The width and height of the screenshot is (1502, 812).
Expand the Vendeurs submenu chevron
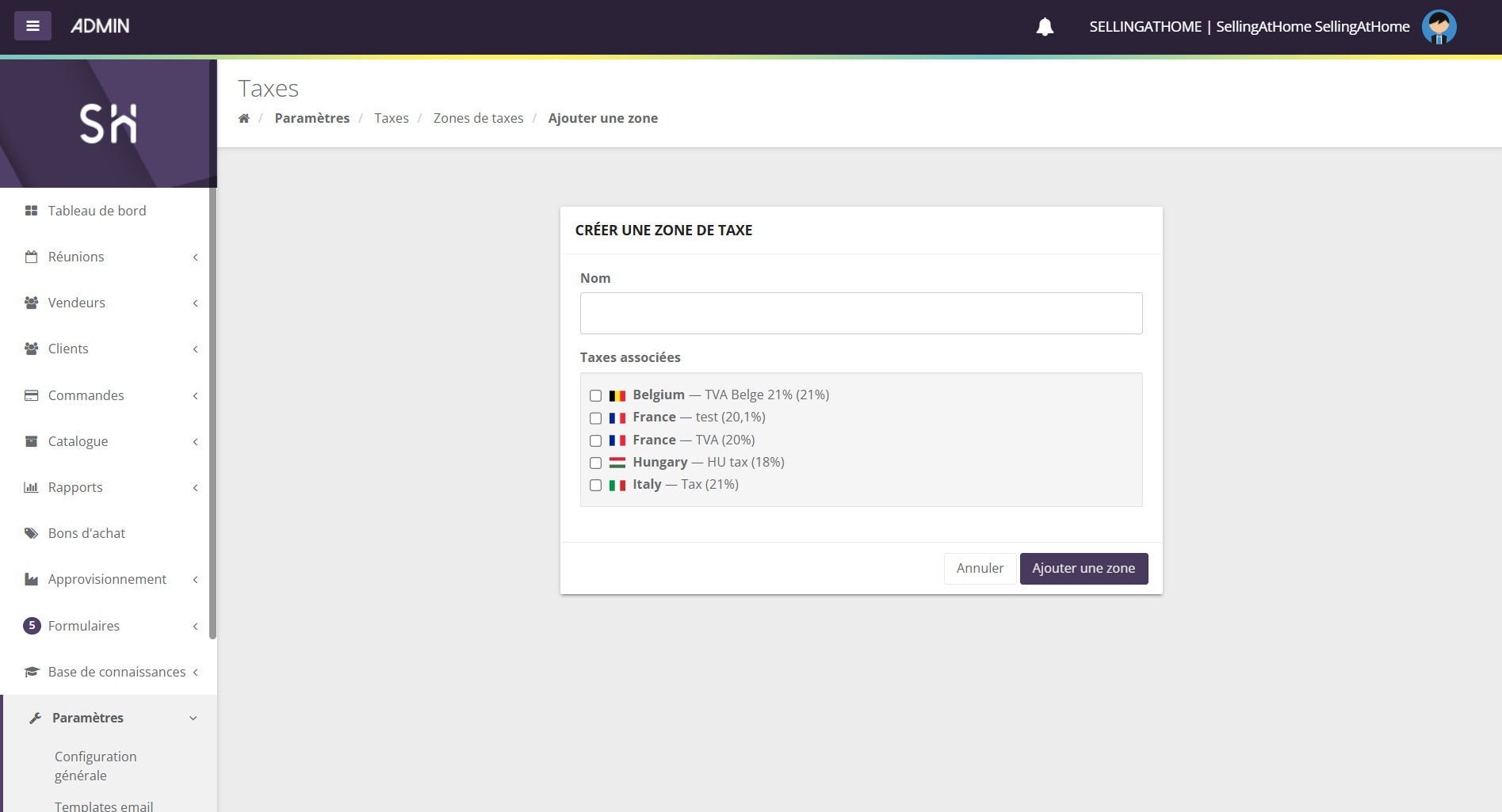(195, 303)
